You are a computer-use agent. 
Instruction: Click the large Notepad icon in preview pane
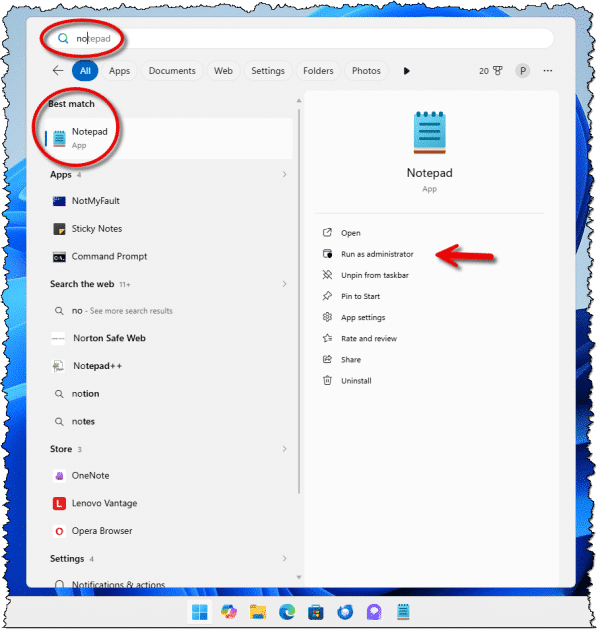click(x=430, y=133)
